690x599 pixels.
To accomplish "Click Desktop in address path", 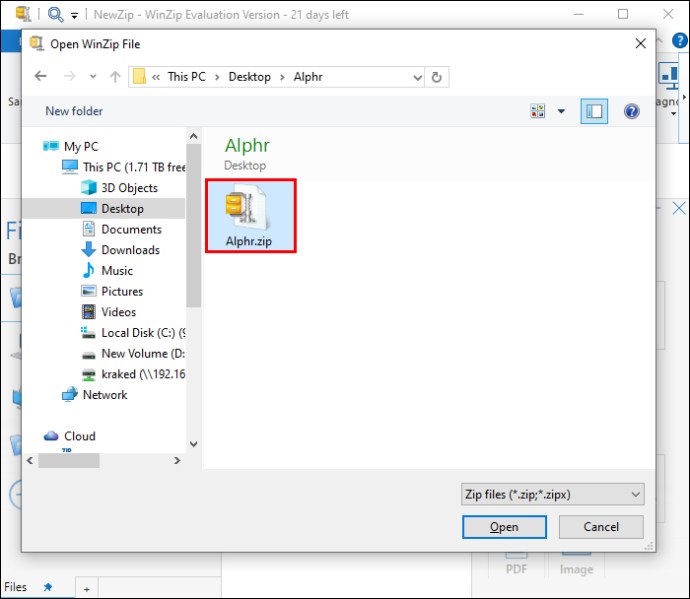I will coord(250,77).
